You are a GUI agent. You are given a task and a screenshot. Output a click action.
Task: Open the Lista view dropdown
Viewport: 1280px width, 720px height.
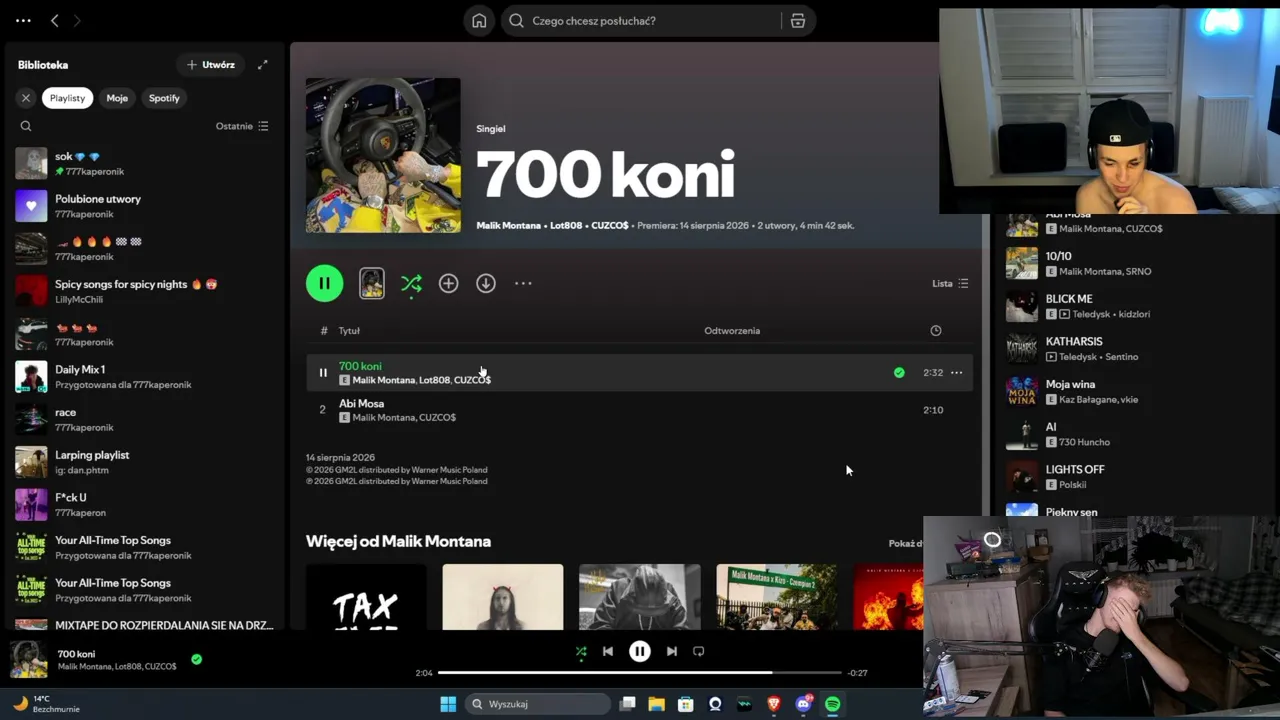[950, 284]
